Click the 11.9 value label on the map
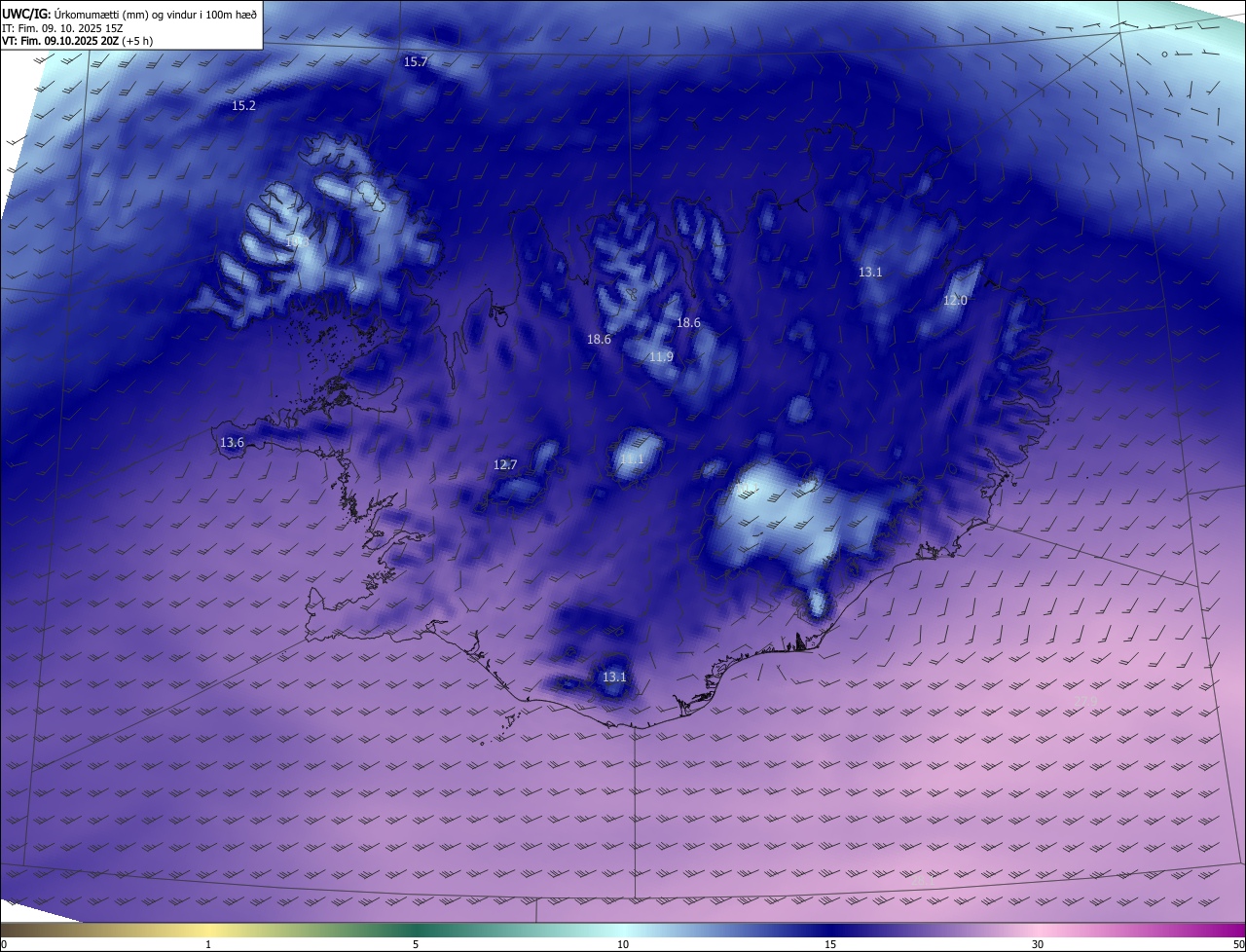Screen dimensions: 1246x952 point(661,357)
